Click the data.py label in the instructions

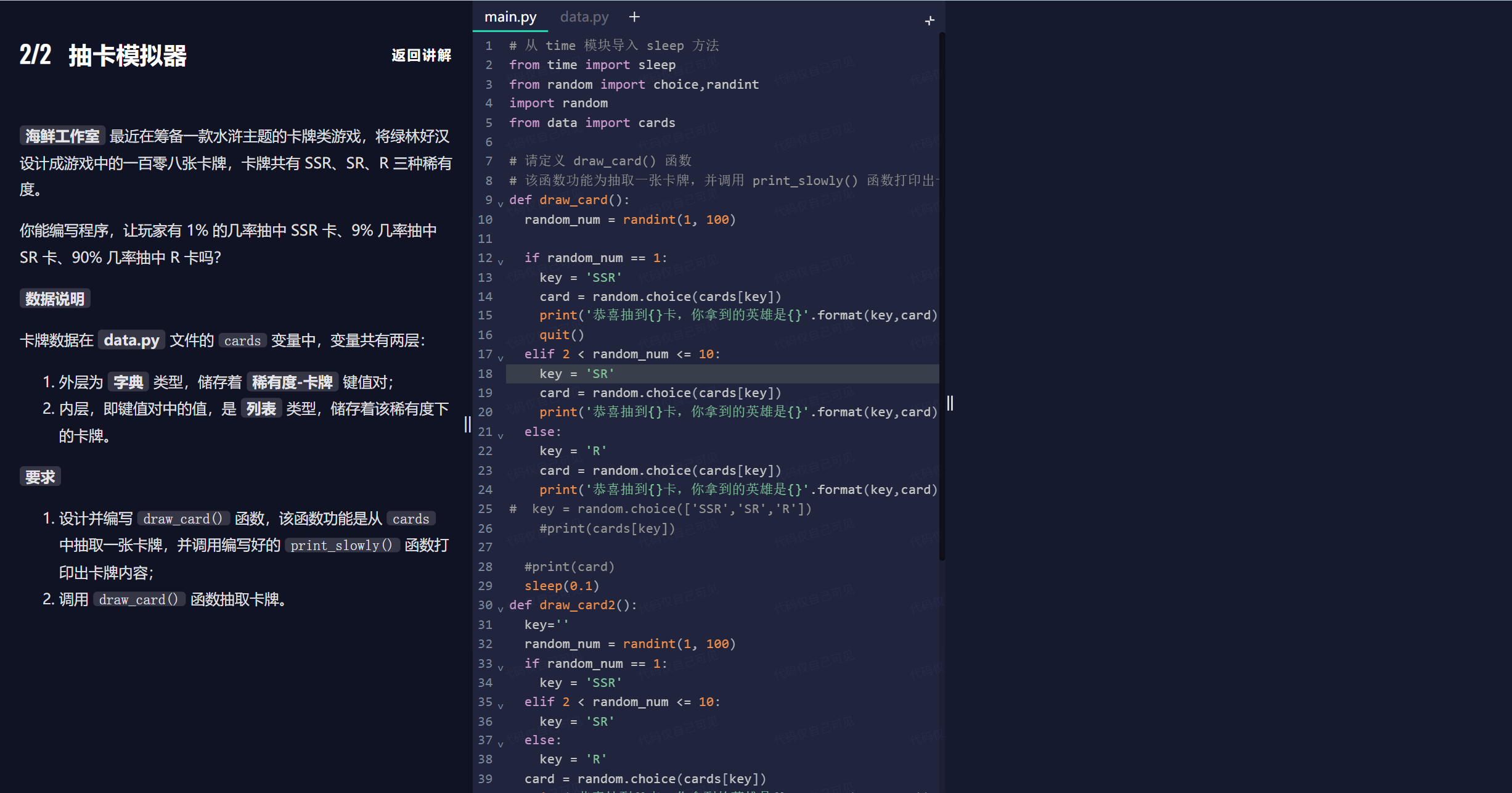point(131,340)
